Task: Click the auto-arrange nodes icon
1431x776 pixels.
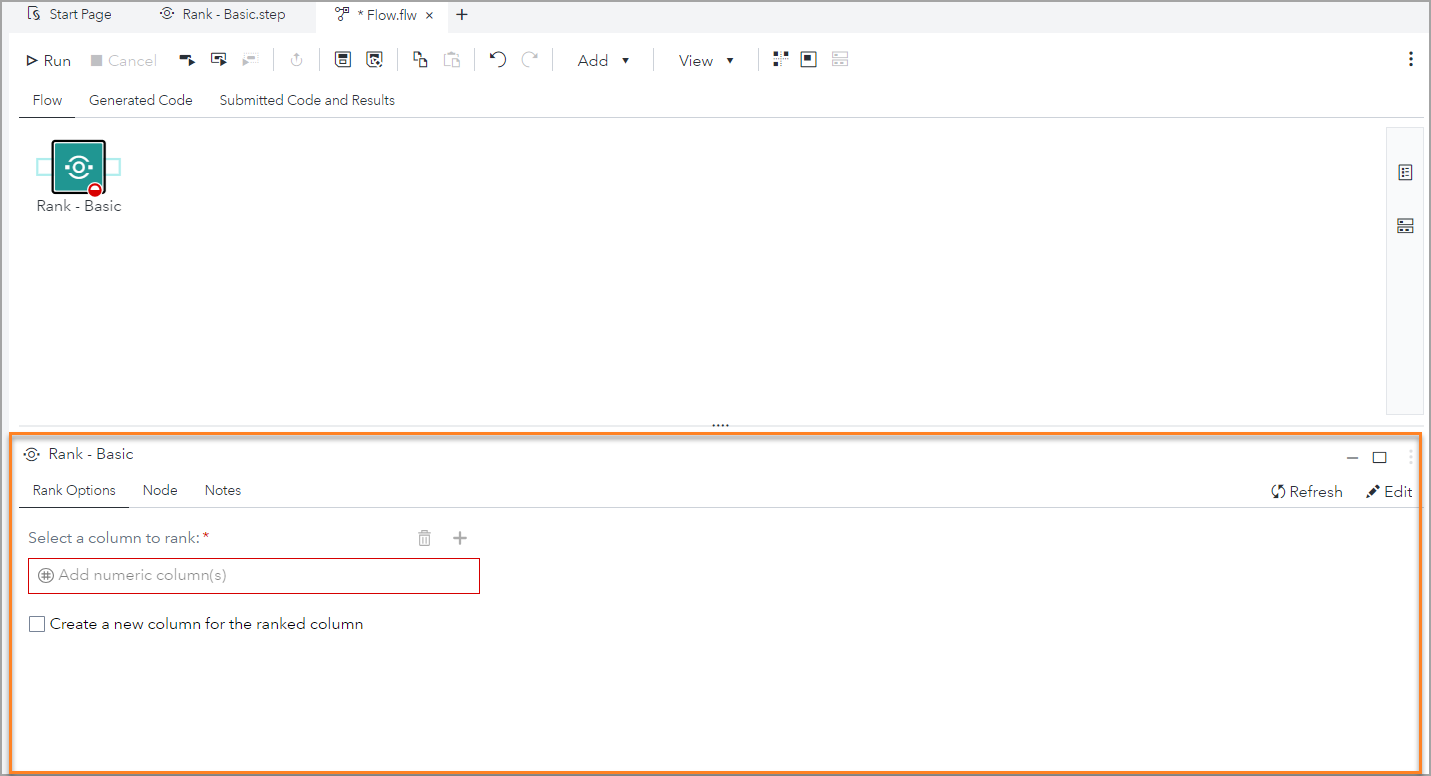Action: pyautogui.click(x=780, y=59)
